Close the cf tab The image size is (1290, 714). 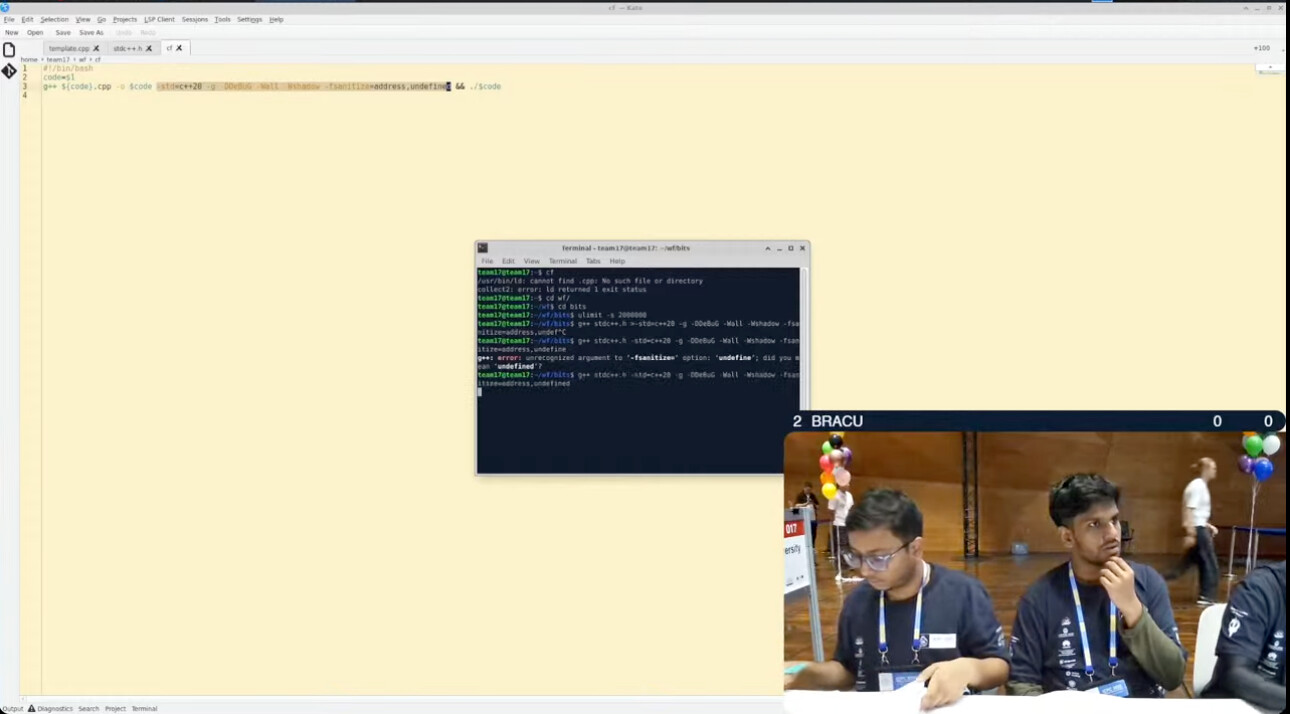179,48
